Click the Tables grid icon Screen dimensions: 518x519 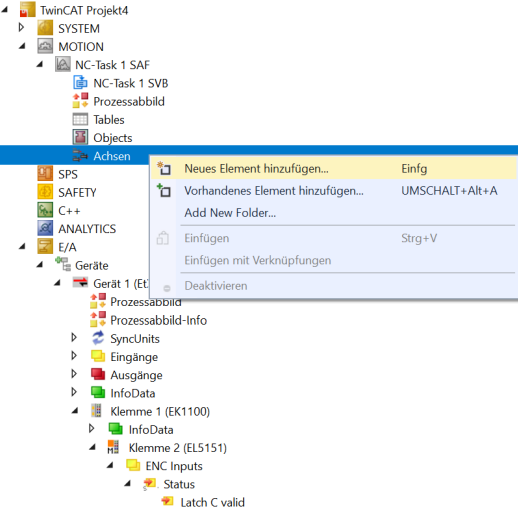(80, 119)
